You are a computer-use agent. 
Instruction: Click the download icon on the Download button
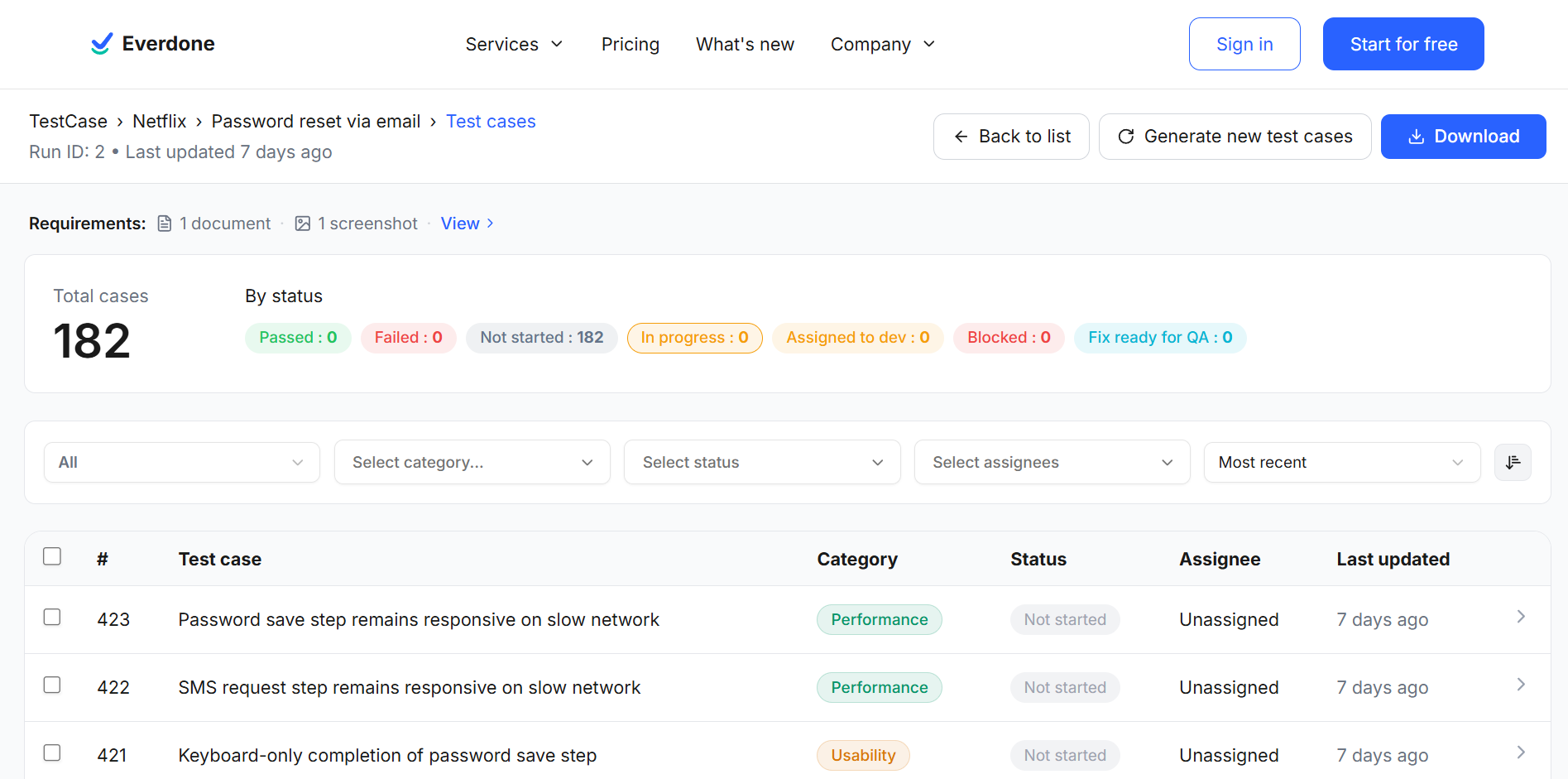(x=1417, y=136)
